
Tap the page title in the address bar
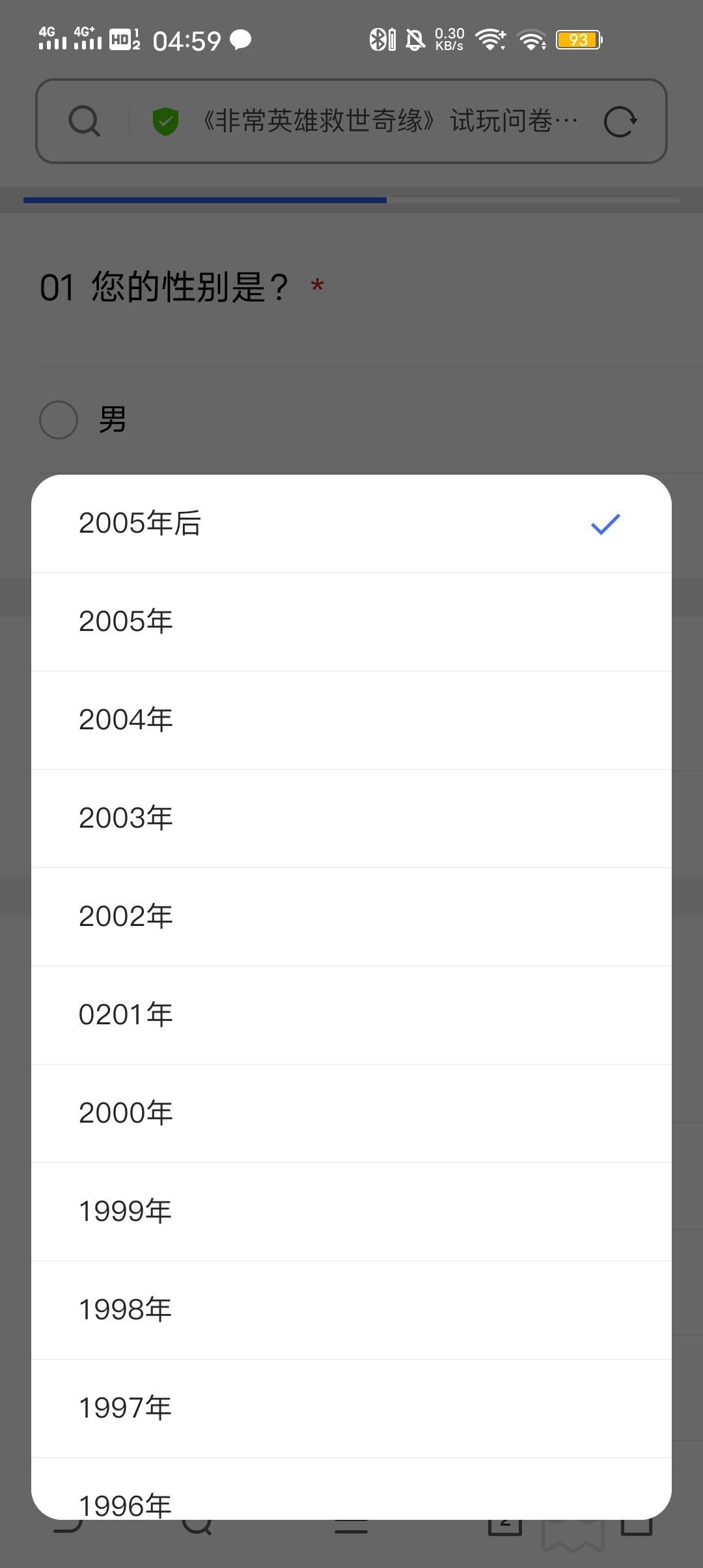click(390, 121)
